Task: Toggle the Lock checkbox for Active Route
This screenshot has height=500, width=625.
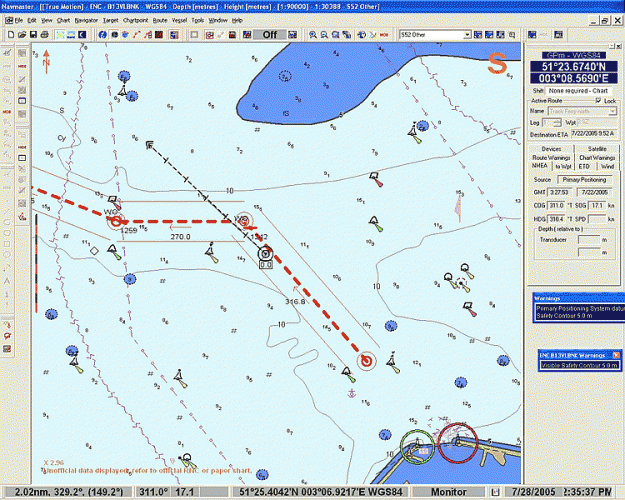Action: point(598,101)
